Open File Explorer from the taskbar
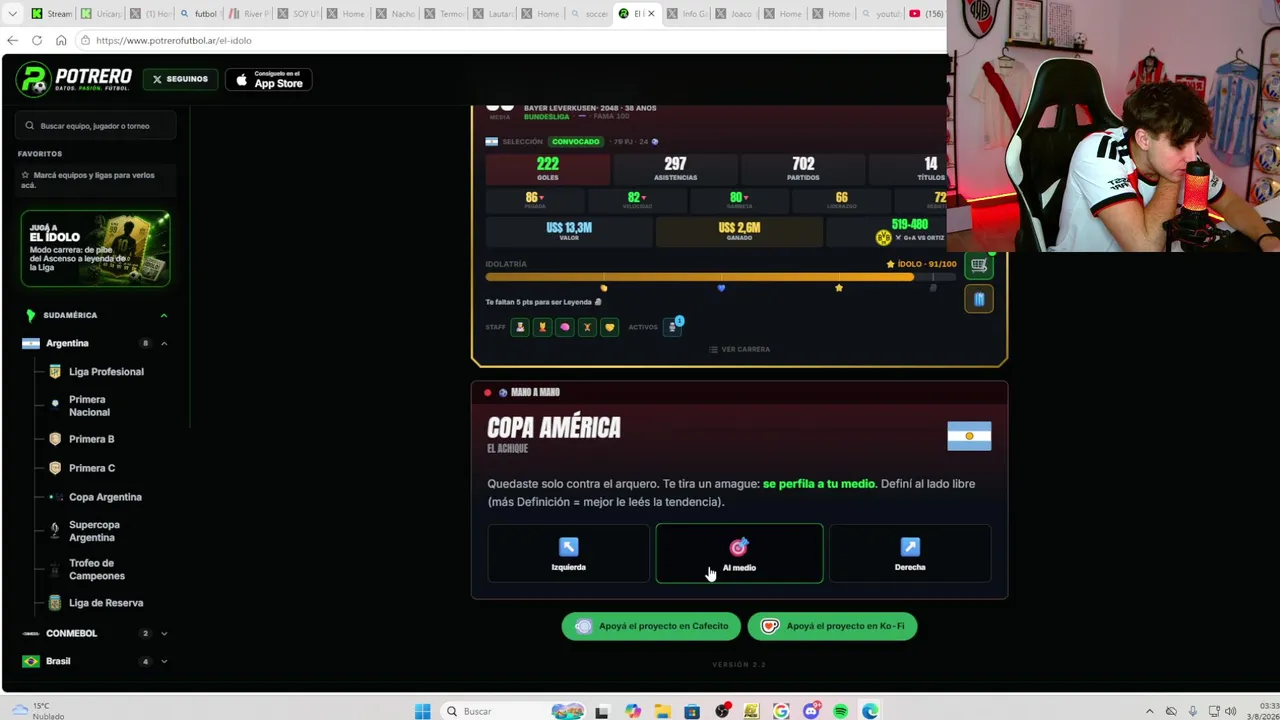 pyautogui.click(x=662, y=711)
